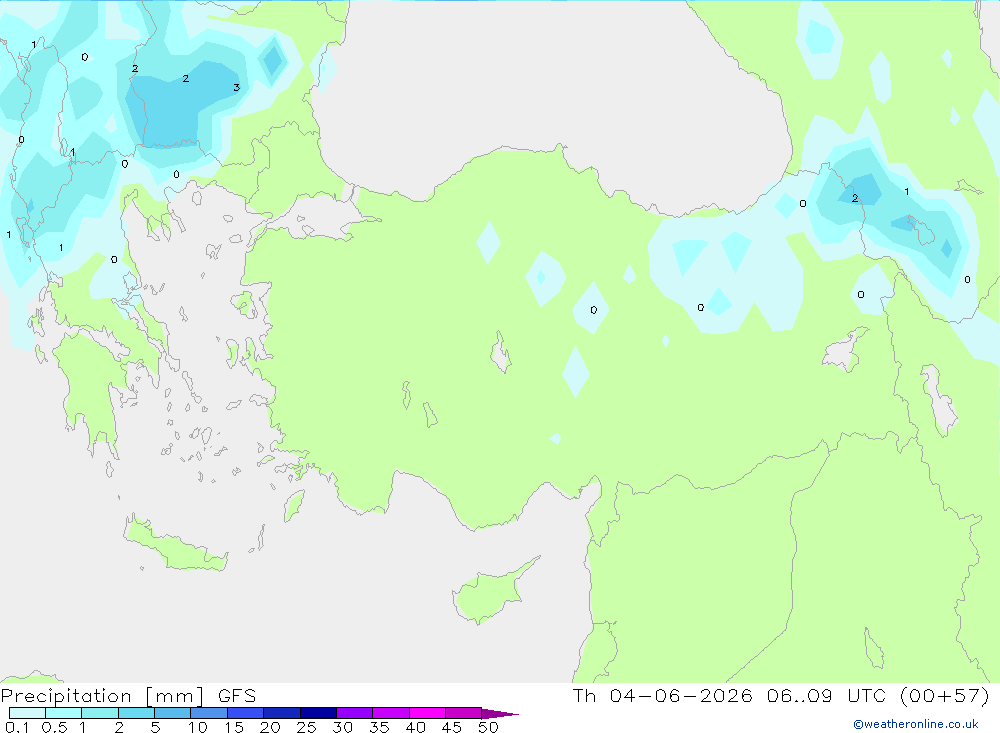The width and height of the screenshot is (1000, 733).
Task: Click the 40–45 mm magenta legend swatch
Action: pos(427,713)
